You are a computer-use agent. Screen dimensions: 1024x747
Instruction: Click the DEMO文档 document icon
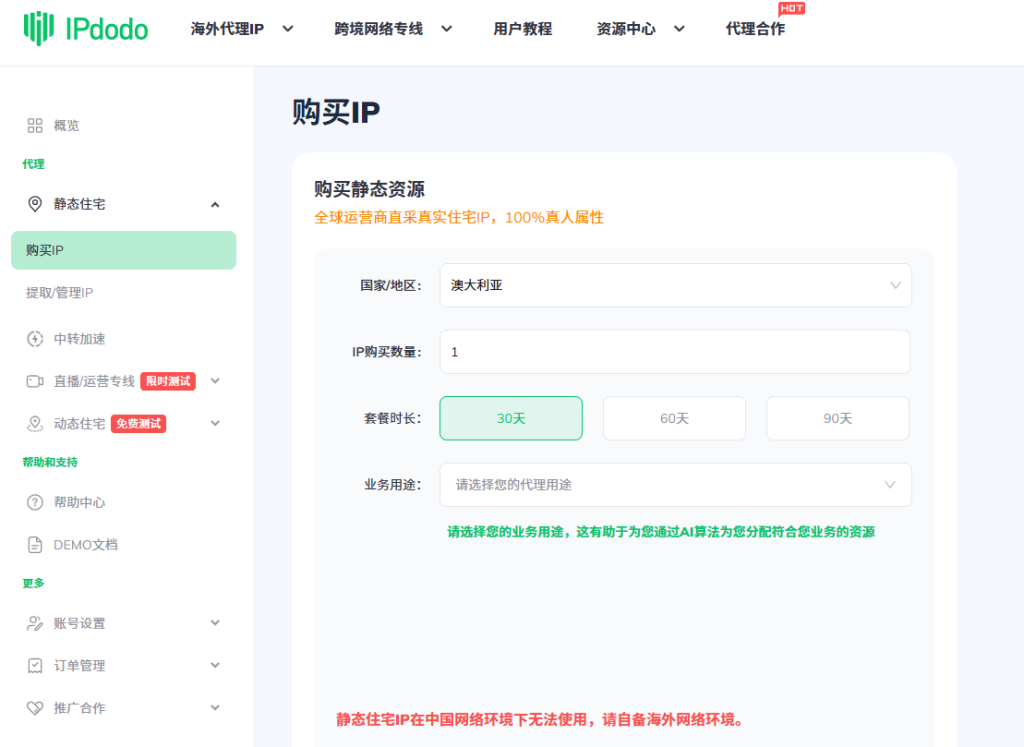pos(35,545)
